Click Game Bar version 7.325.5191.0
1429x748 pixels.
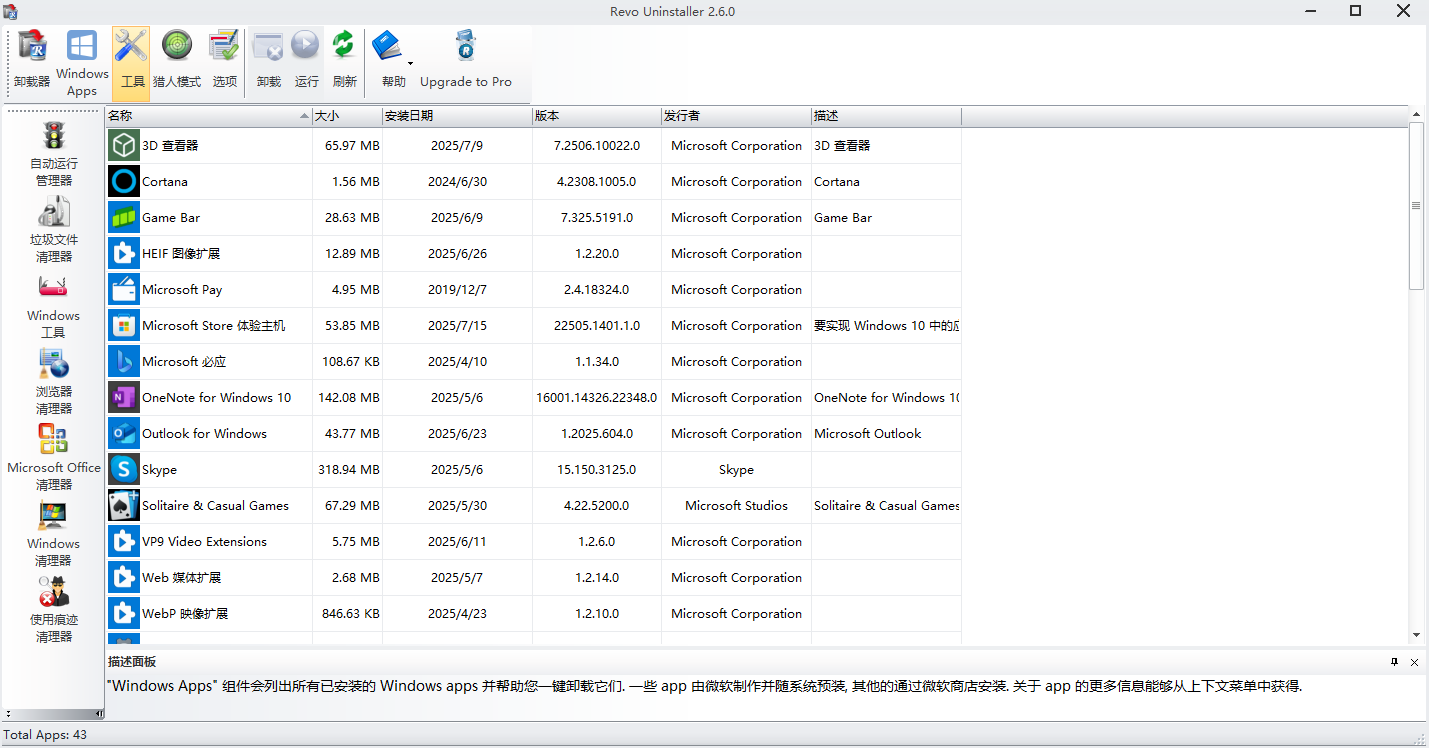click(597, 218)
